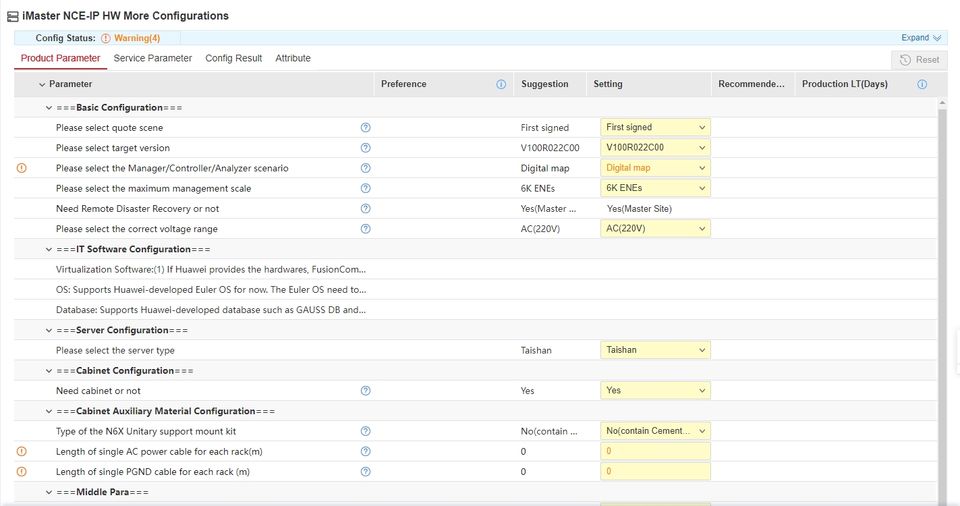Open the voltage range AC(220V) dropdown
The width and height of the screenshot is (960, 506).
coord(655,228)
